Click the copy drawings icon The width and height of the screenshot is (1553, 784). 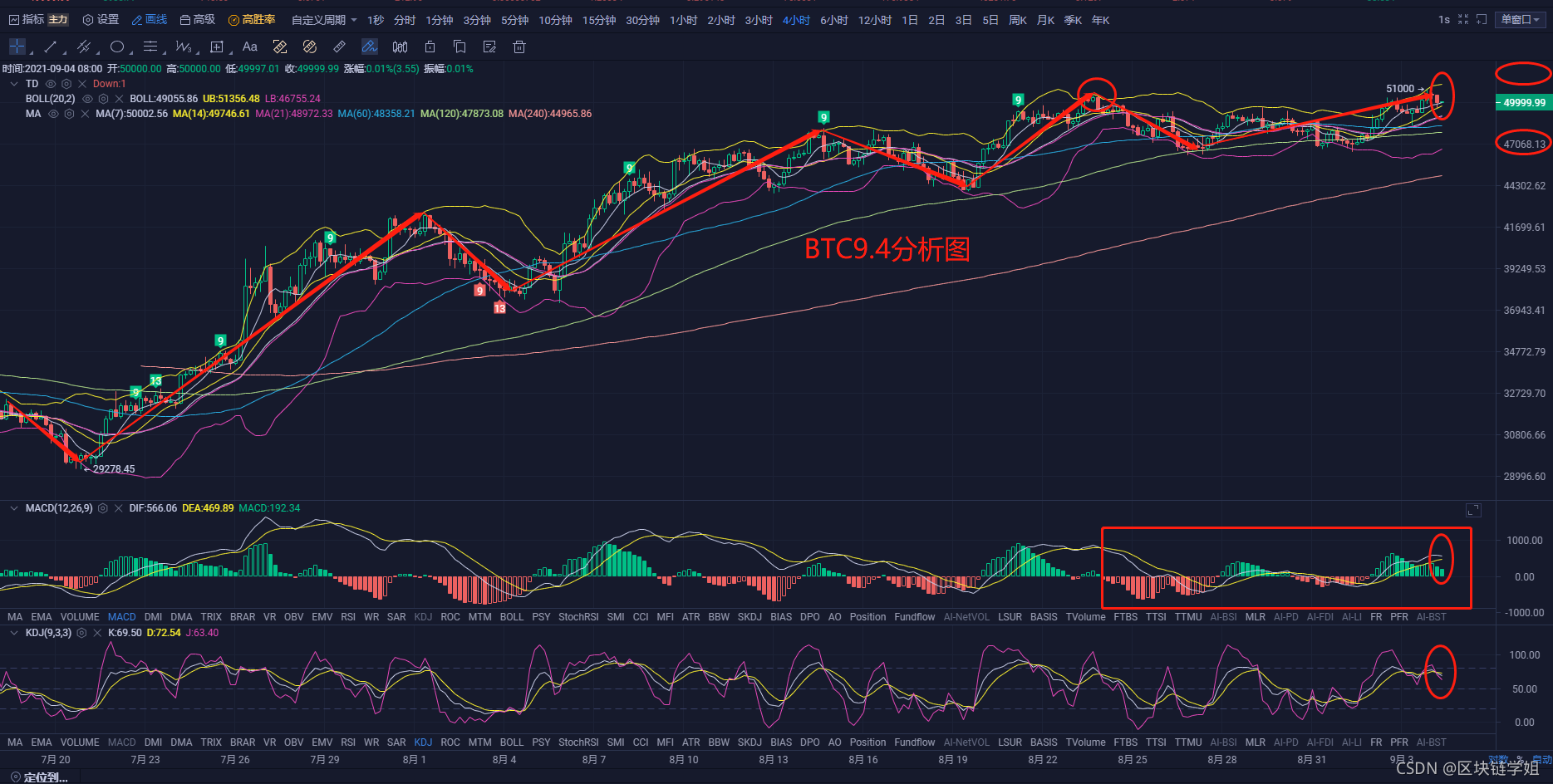click(x=460, y=47)
